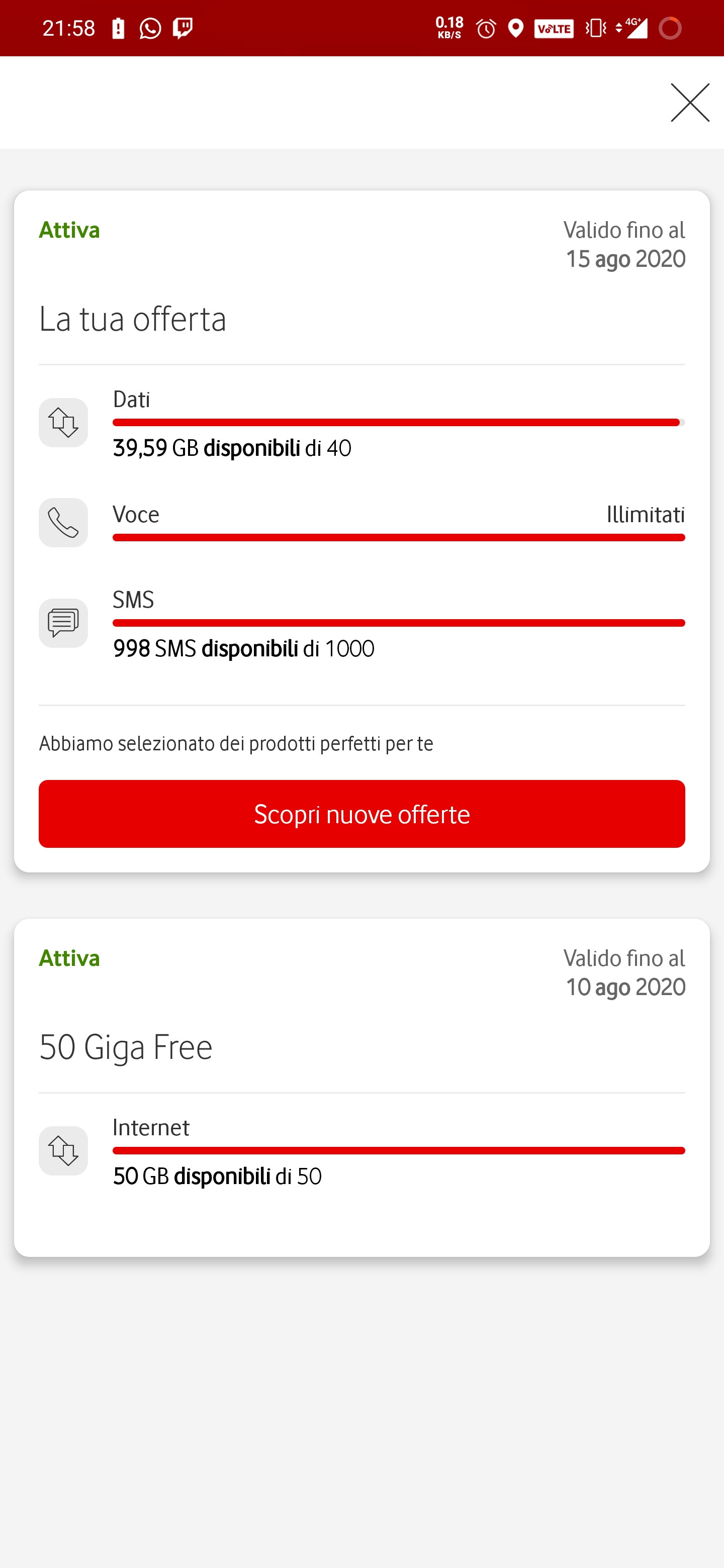Tap the Valido fino al 15 ago 2020 date

coord(625,245)
